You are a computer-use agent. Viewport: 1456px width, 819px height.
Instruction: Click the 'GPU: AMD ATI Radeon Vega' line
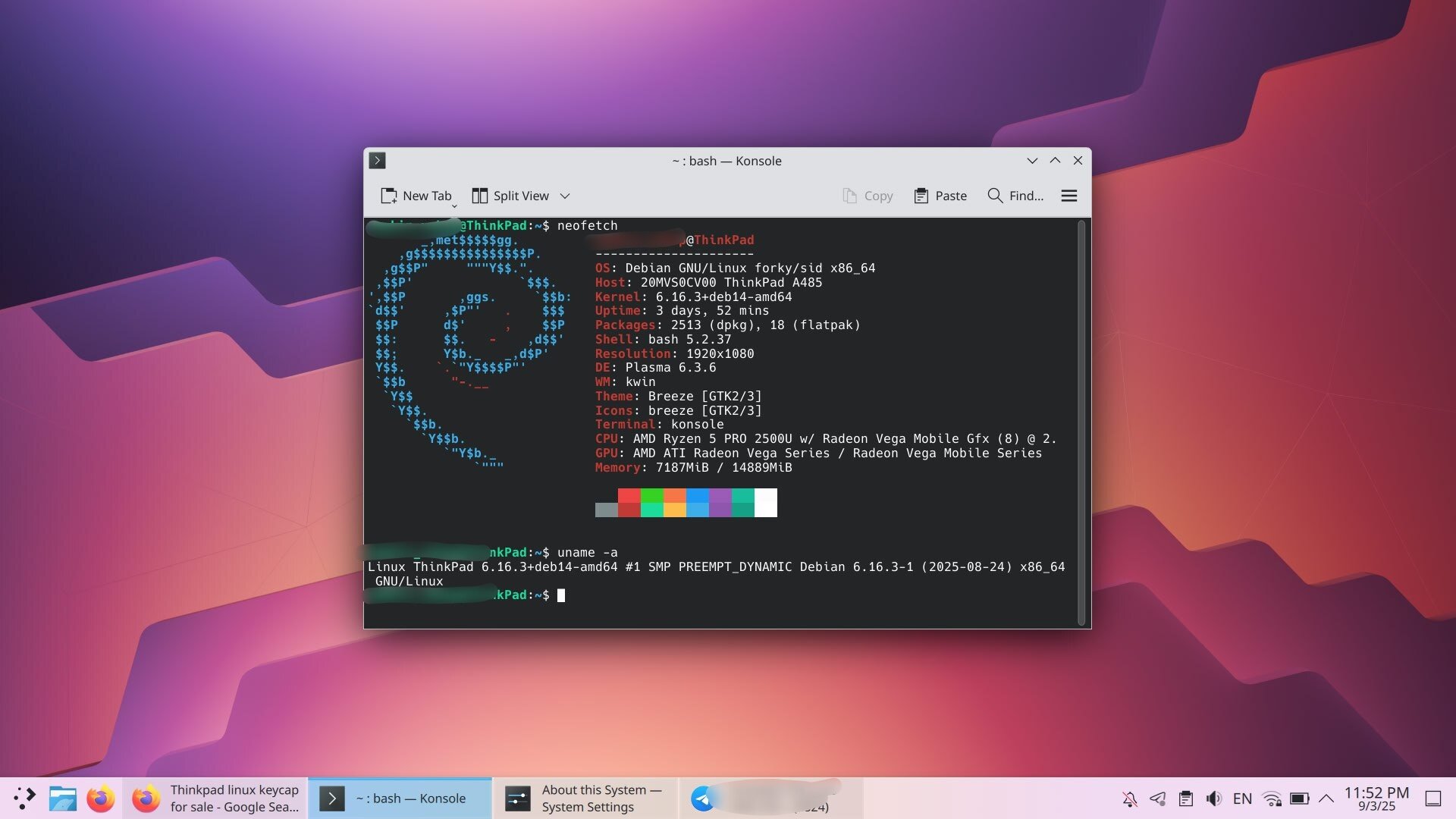tap(818, 453)
